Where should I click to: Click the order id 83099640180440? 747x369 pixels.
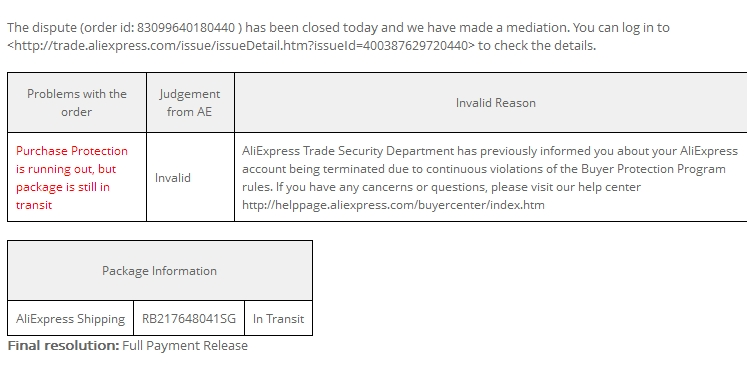click(x=186, y=28)
